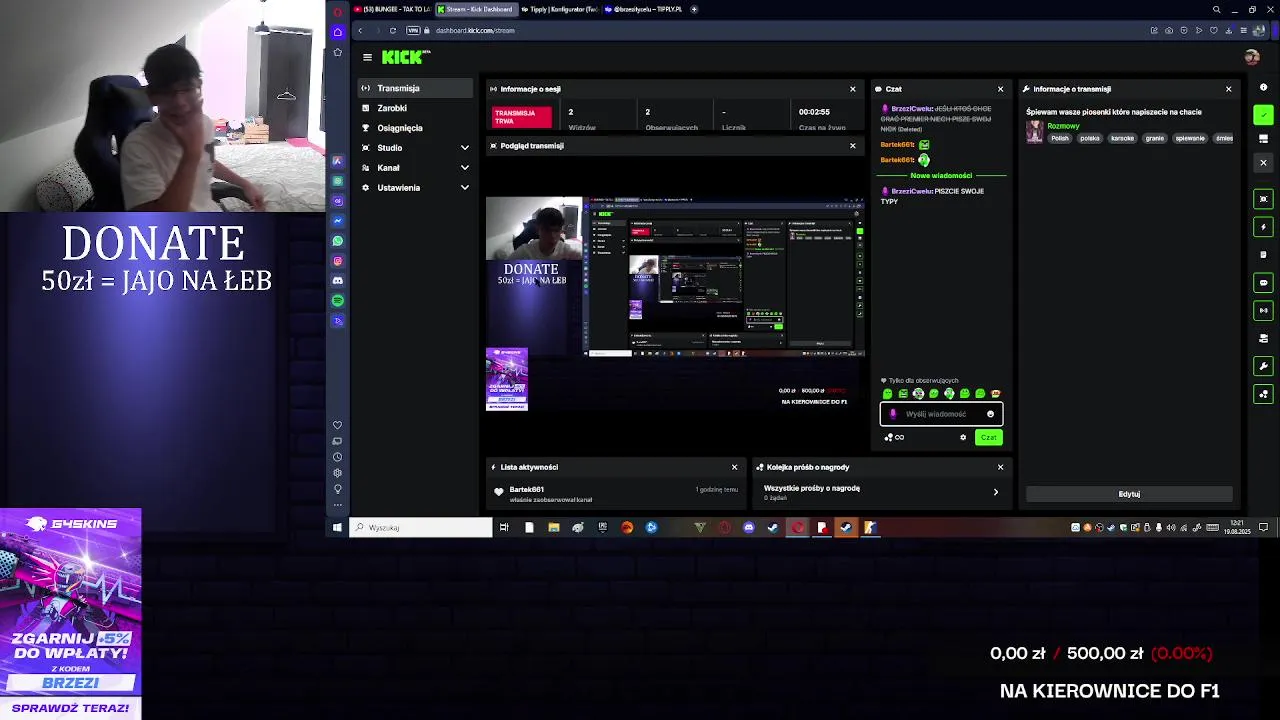The width and height of the screenshot is (1280, 720).
Task: Click the karaoke tag
Action: pyautogui.click(x=1122, y=138)
